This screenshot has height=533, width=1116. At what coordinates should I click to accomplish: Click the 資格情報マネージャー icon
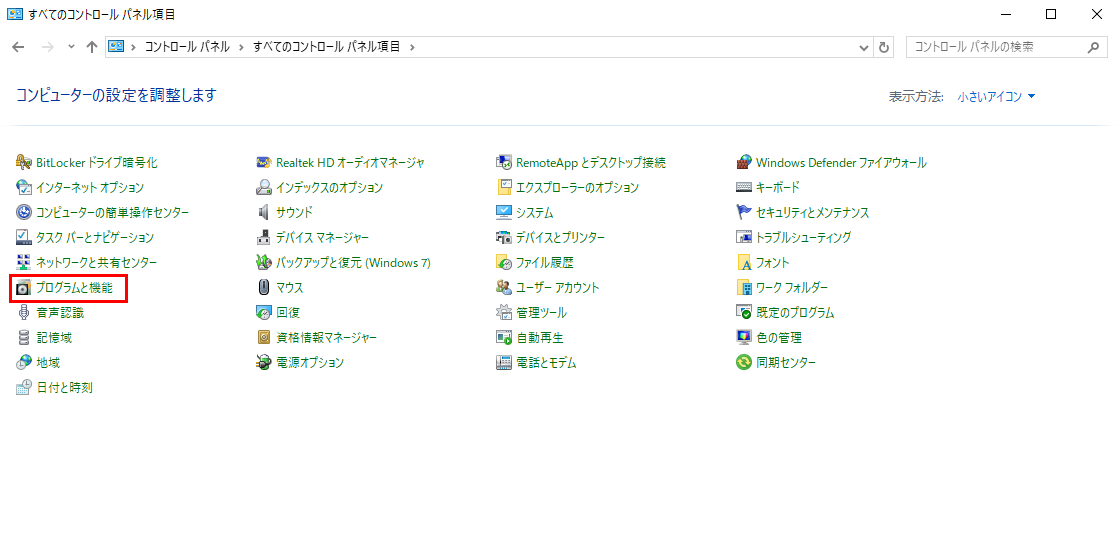click(x=264, y=337)
